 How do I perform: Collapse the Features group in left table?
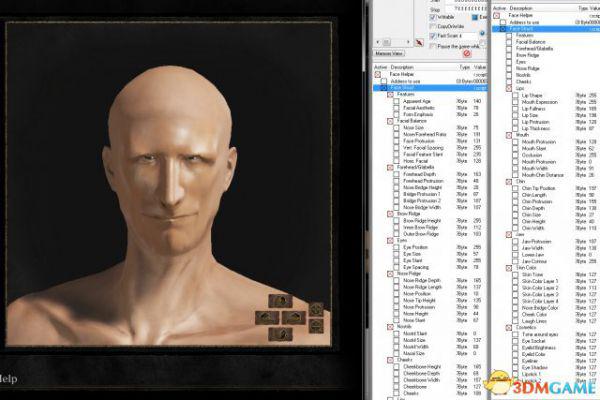(x=390, y=95)
